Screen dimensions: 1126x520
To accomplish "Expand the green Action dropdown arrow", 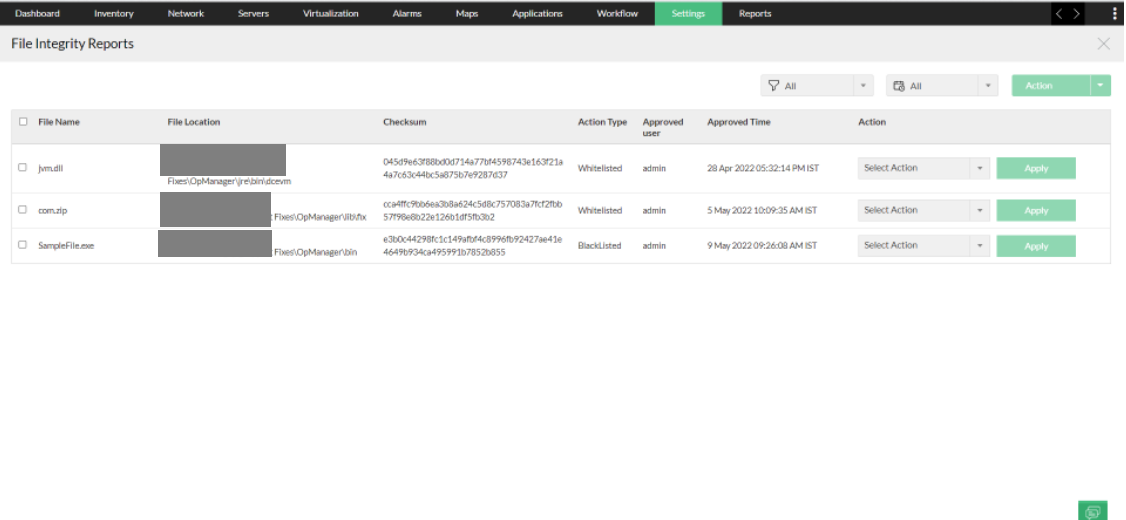I will tap(1101, 85).
